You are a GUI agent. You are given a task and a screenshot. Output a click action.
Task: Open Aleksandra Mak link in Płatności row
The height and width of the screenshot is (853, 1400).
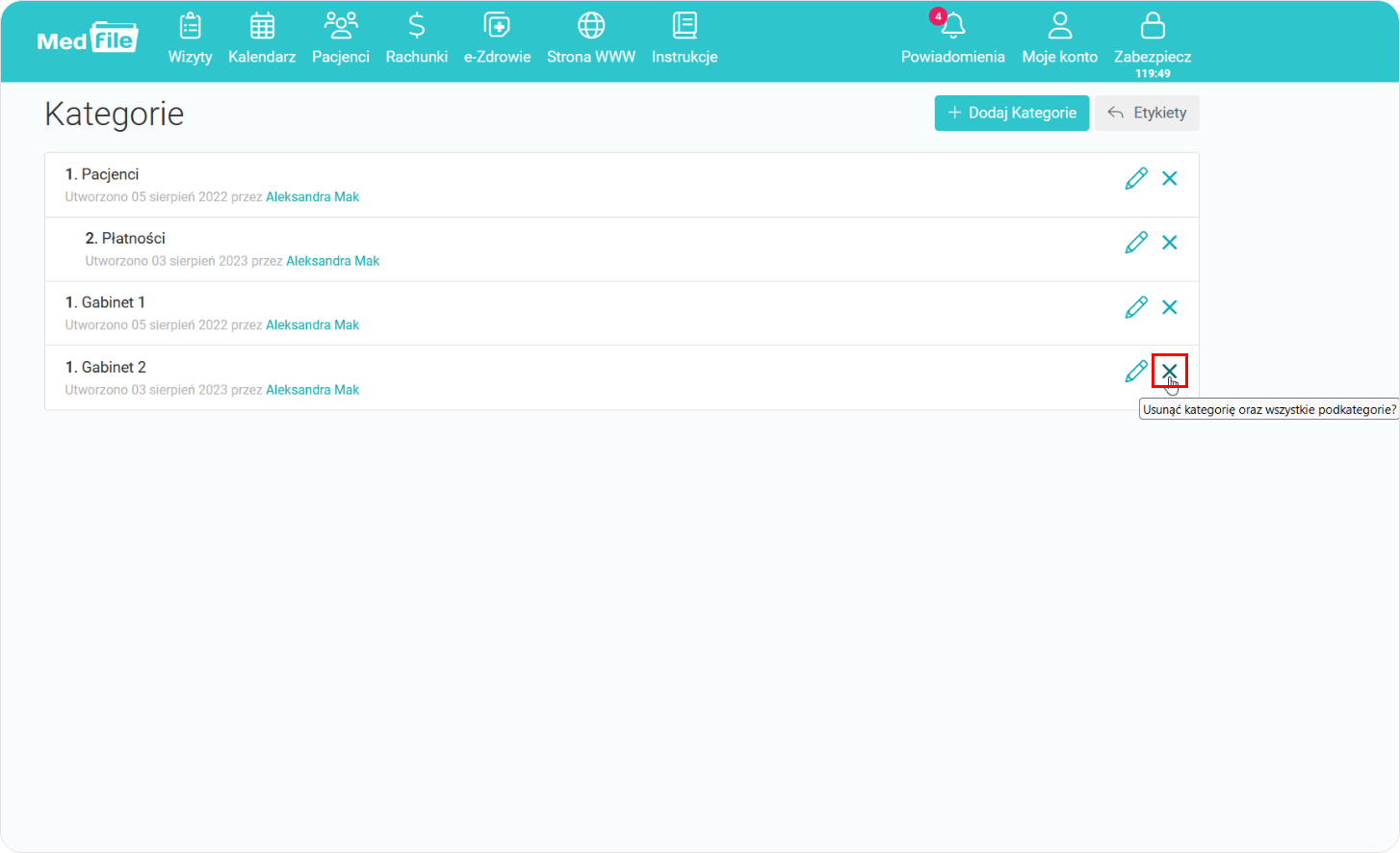click(332, 261)
